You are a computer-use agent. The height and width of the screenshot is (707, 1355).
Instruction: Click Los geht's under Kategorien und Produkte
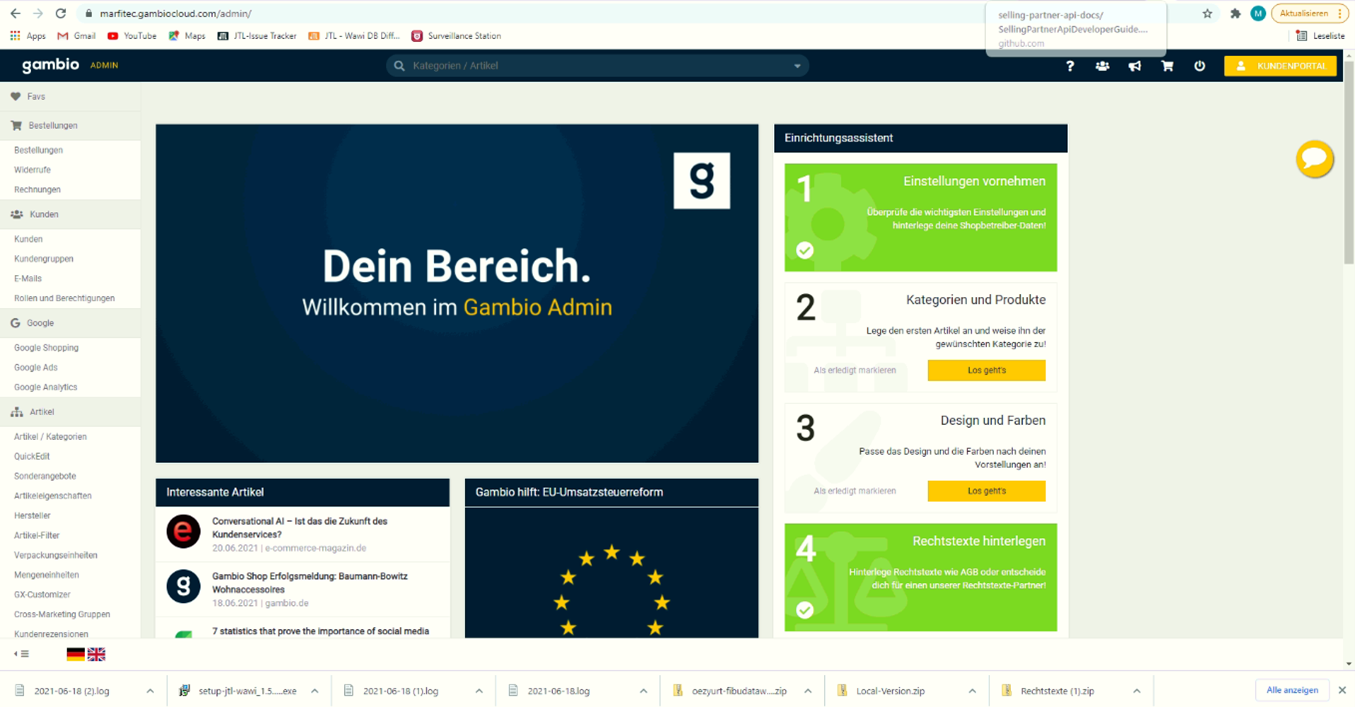point(986,370)
